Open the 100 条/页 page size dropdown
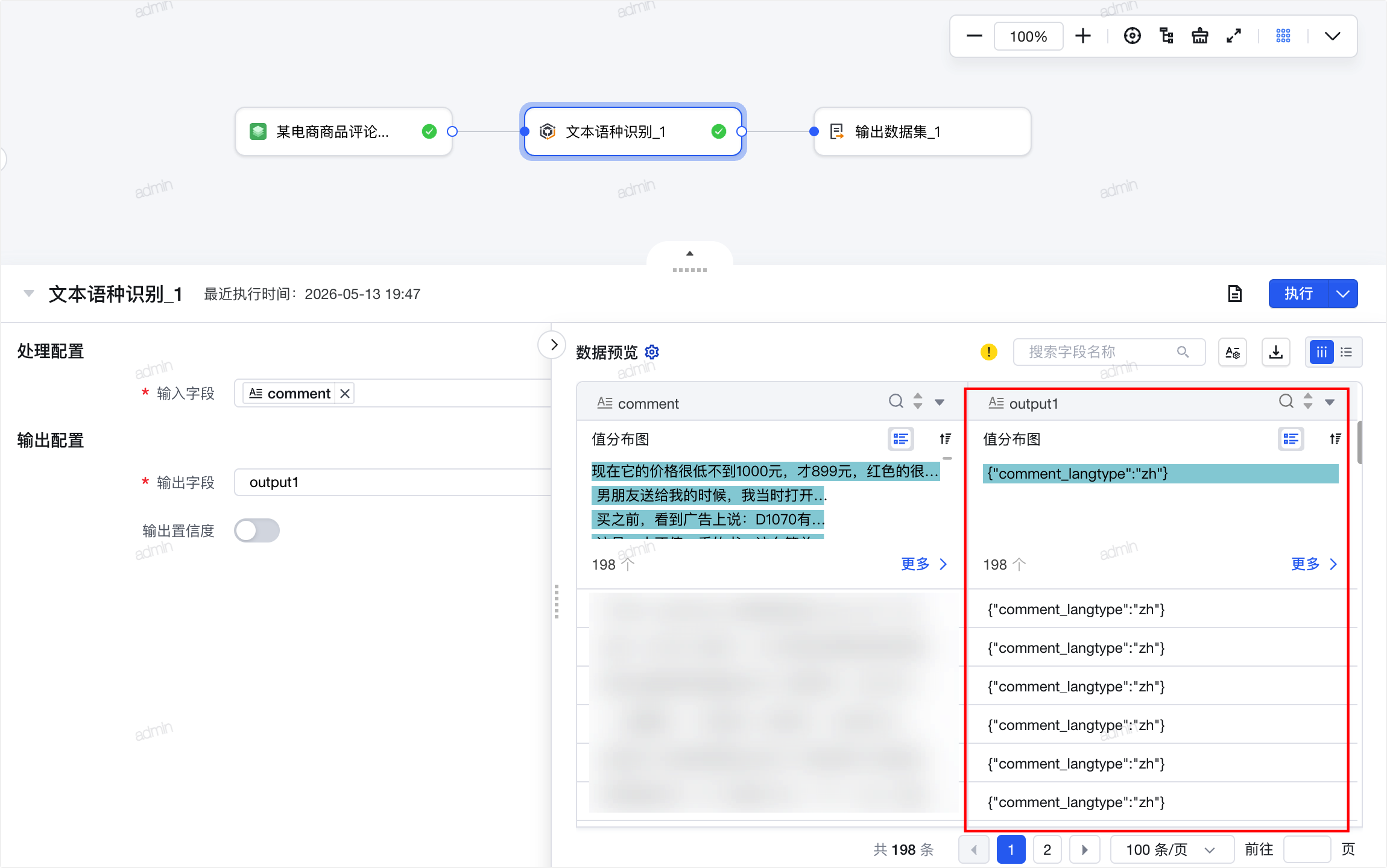The image size is (1387, 868). (1172, 850)
